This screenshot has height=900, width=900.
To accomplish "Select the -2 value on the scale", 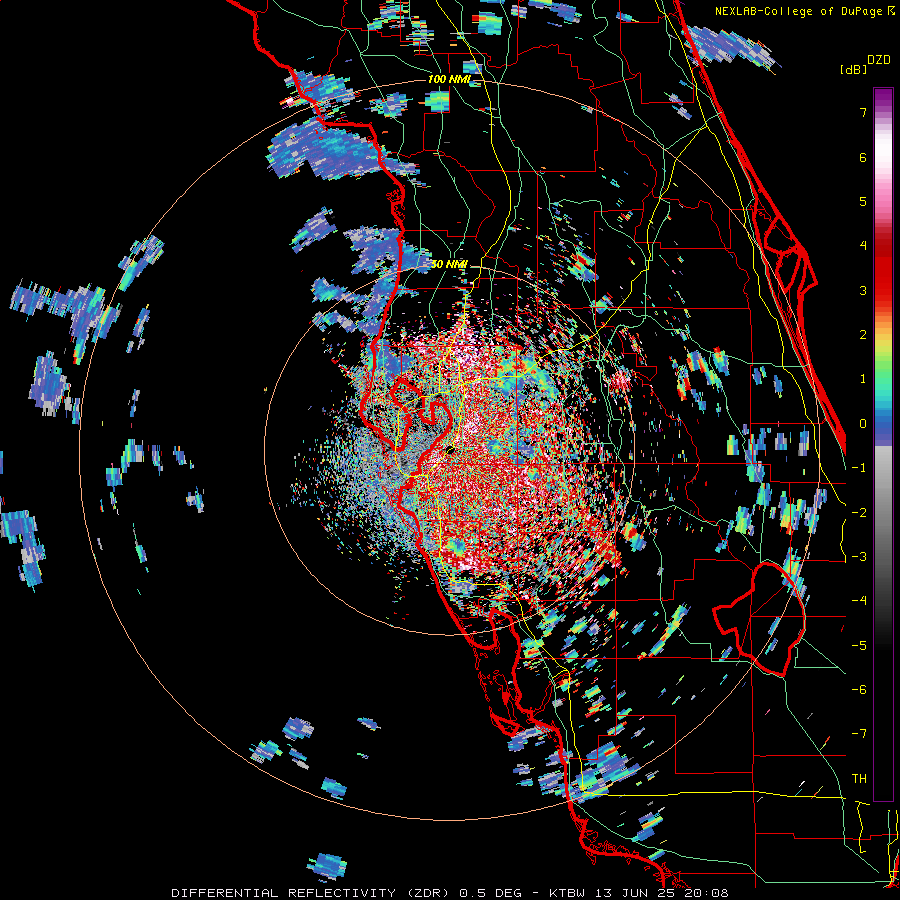I will (x=859, y=513).
